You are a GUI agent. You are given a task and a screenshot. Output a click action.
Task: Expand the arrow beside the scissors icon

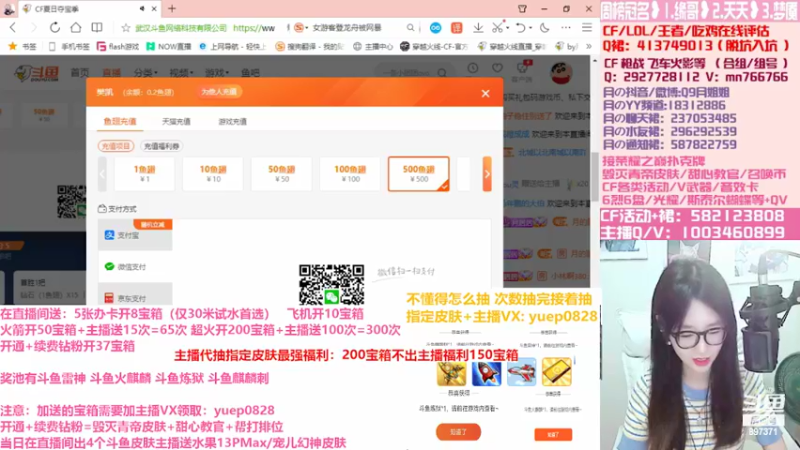point(508,28)
